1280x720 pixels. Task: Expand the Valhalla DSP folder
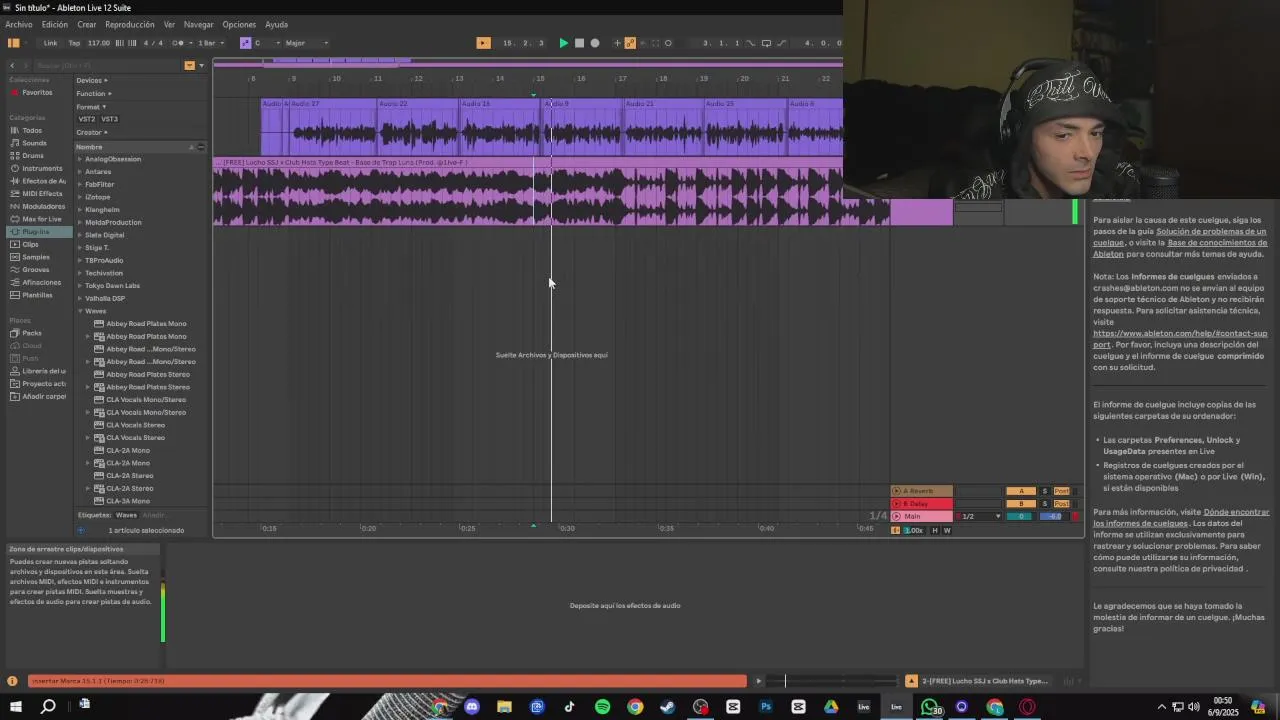point(80,298)
